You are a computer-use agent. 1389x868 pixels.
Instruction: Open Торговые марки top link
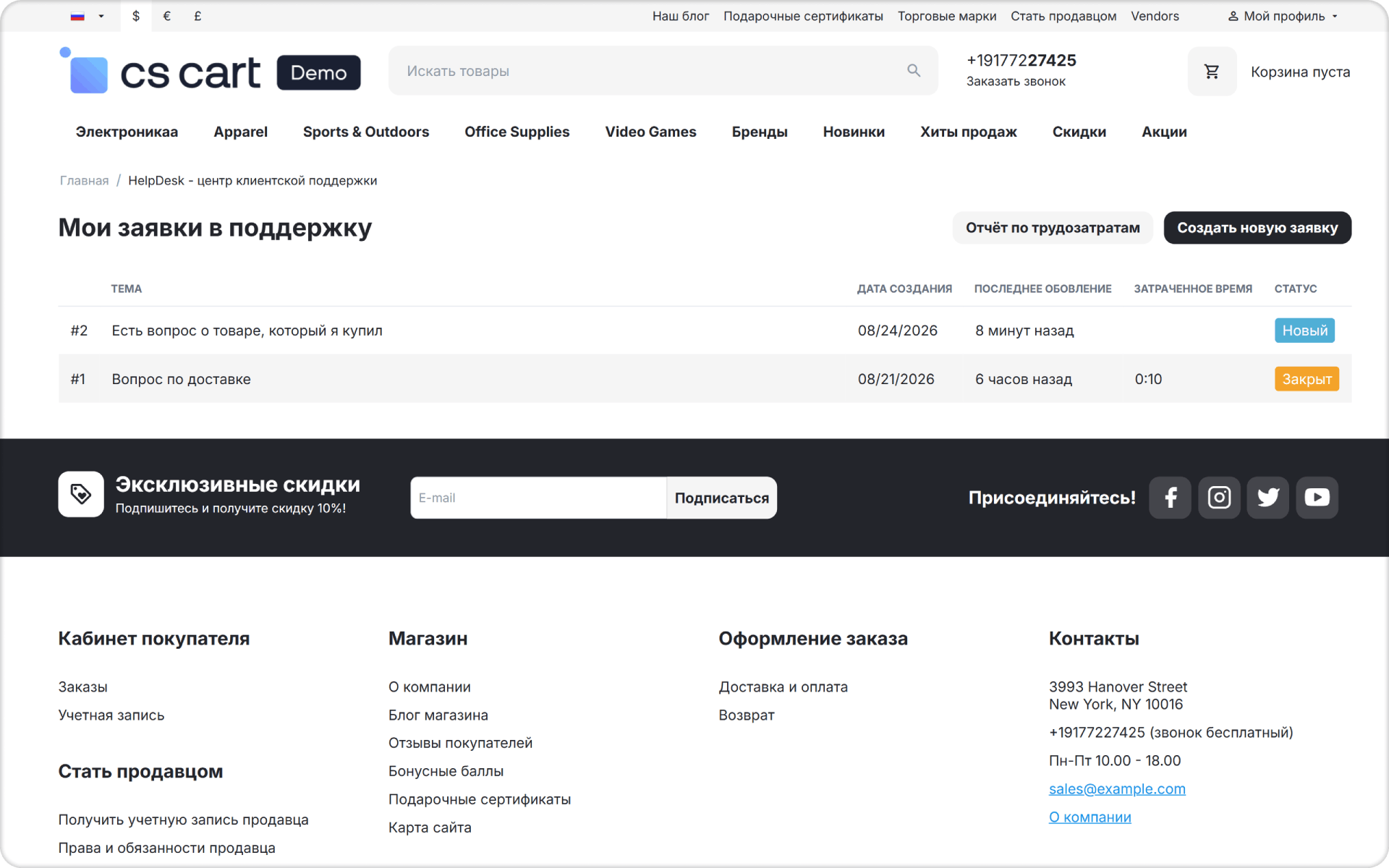(x=947, y=16)
